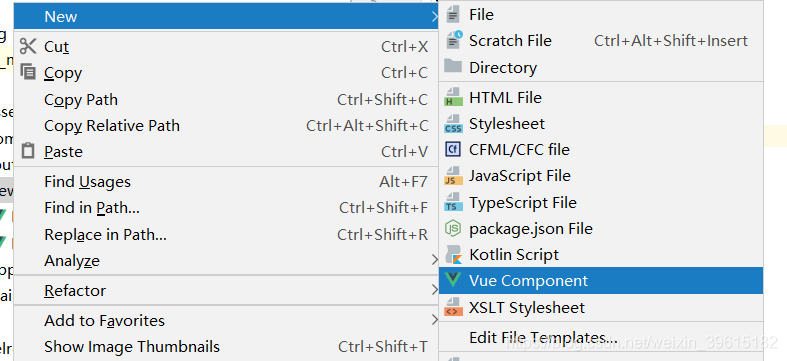787x361 pixels.
Task: Choose Cut from the context menu
Action: 226,46
